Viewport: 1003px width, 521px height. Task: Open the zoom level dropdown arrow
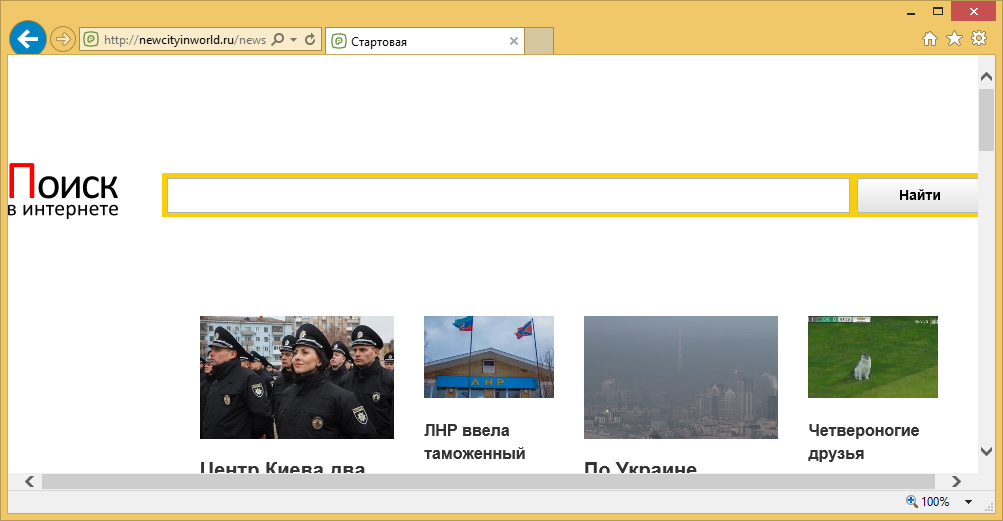[968, 502]
